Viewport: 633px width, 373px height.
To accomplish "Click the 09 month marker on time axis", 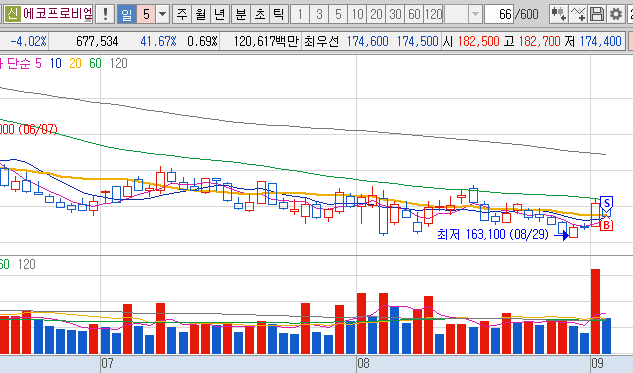I will point(597,363).
